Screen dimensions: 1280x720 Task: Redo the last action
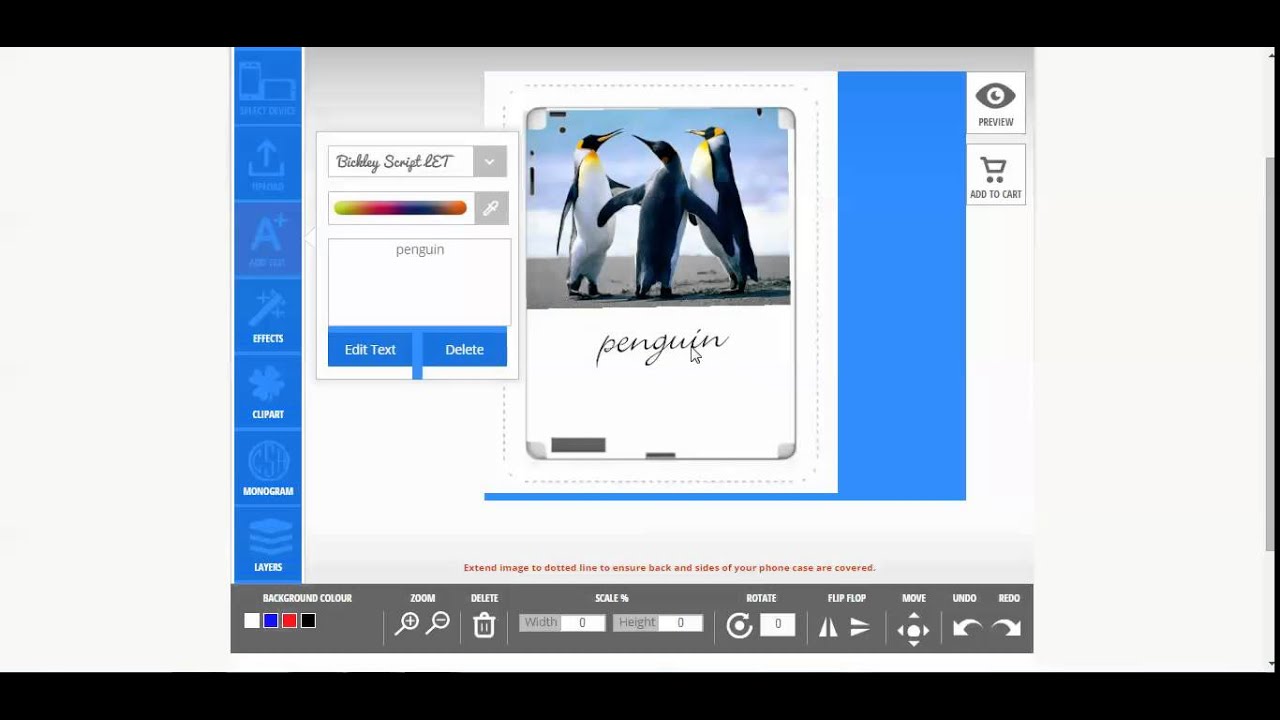[x=1006, y=628]
